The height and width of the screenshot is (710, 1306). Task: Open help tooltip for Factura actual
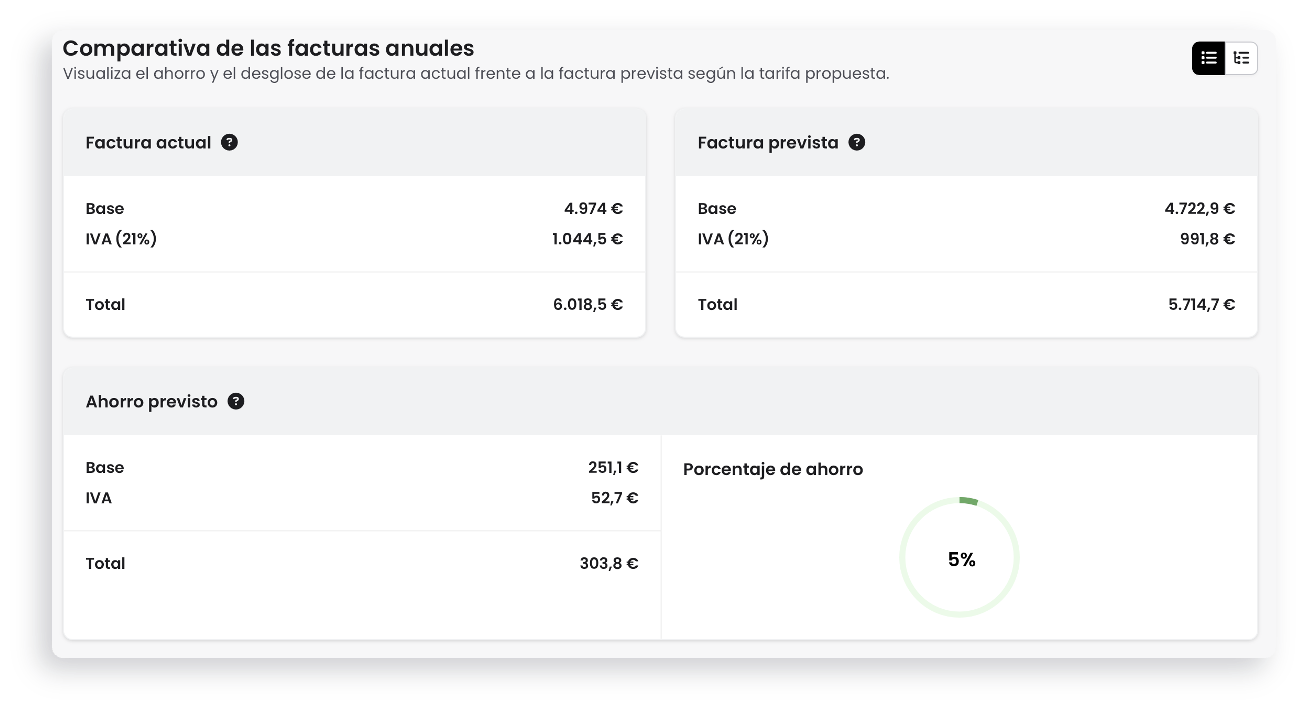[229, 142]
